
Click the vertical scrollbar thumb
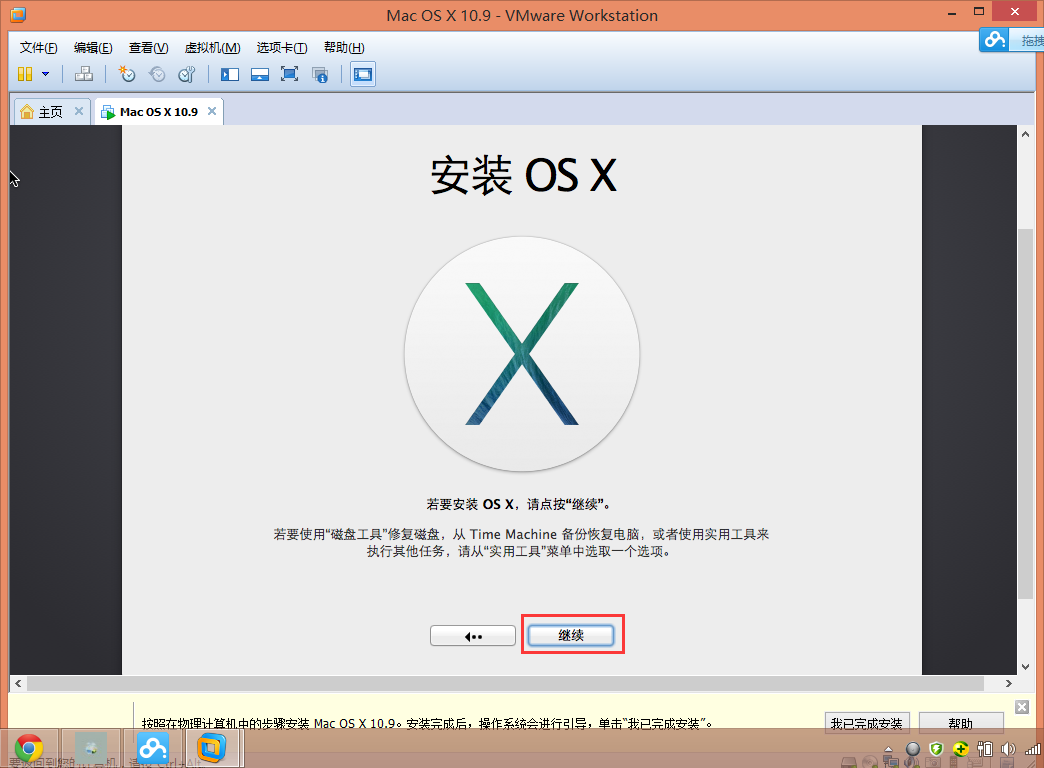(x=1025, y=413)
